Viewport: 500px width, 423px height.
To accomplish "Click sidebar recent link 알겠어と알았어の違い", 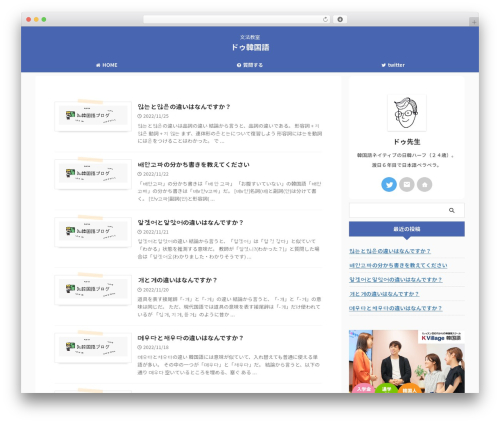I will point(395,280).
